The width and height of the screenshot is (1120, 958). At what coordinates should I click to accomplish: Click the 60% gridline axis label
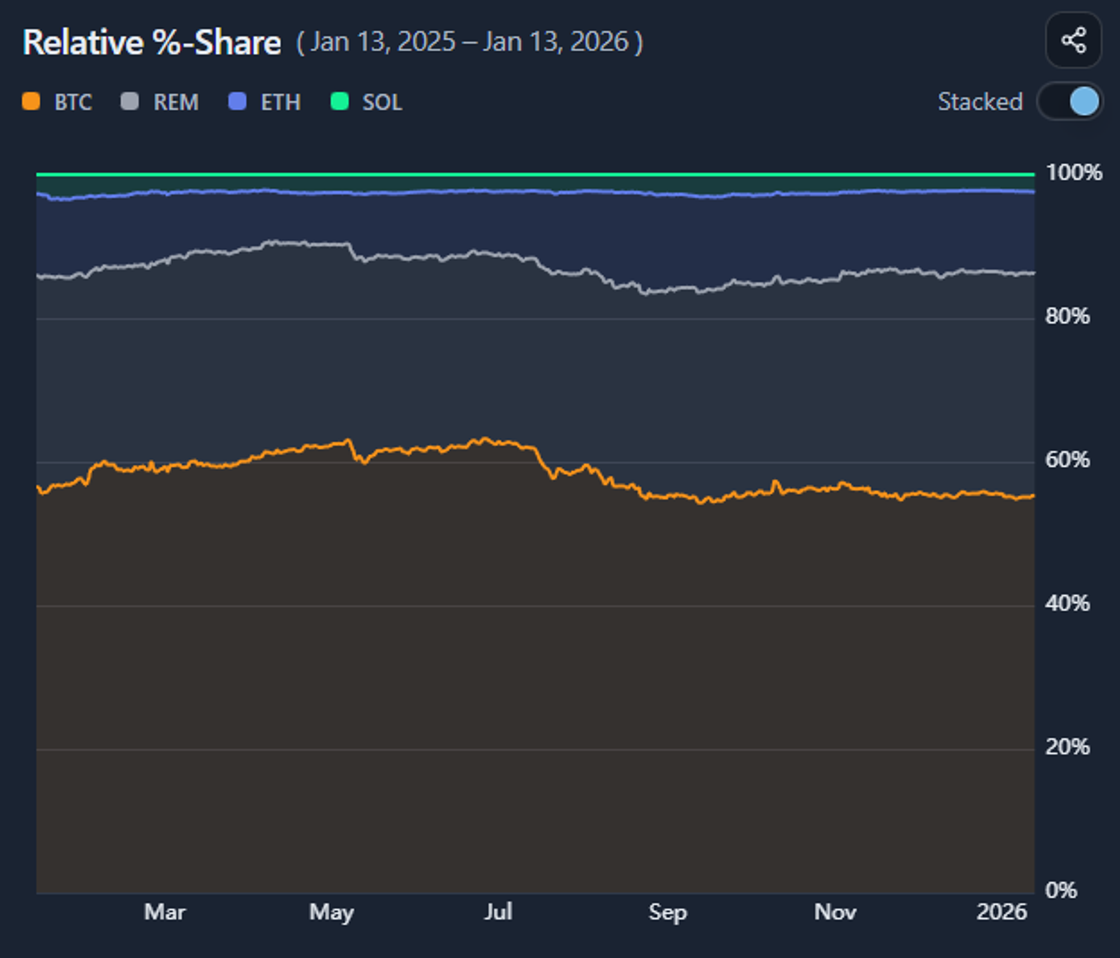[1067, 459]
